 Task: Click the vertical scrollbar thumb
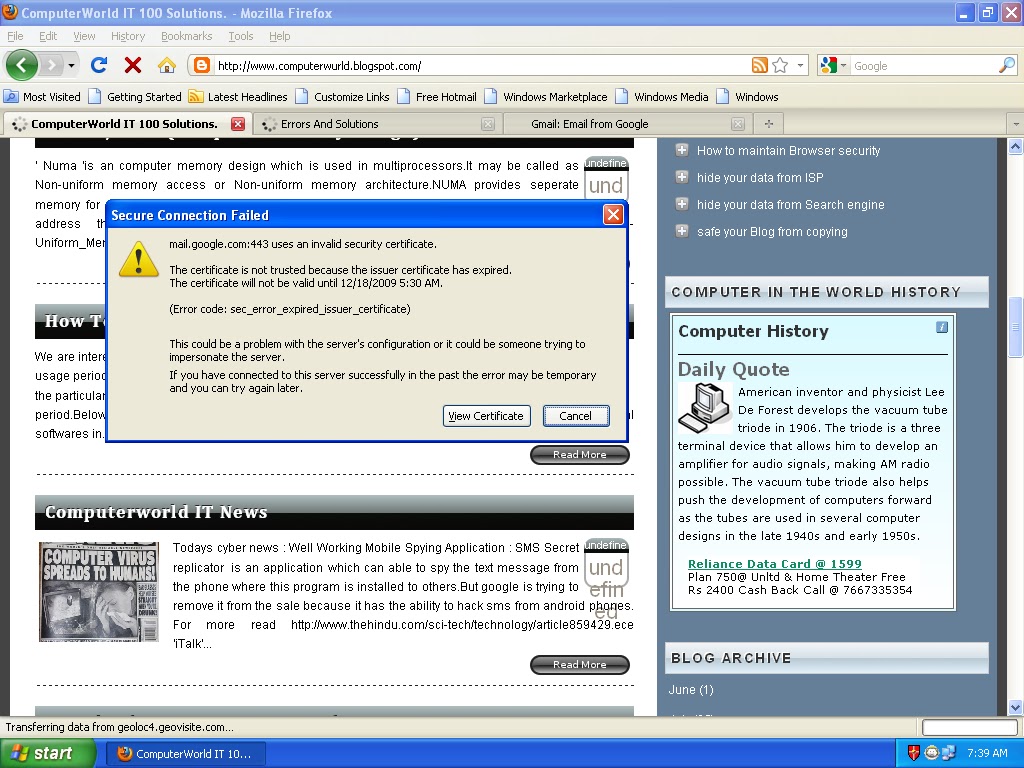point(1016,327)
